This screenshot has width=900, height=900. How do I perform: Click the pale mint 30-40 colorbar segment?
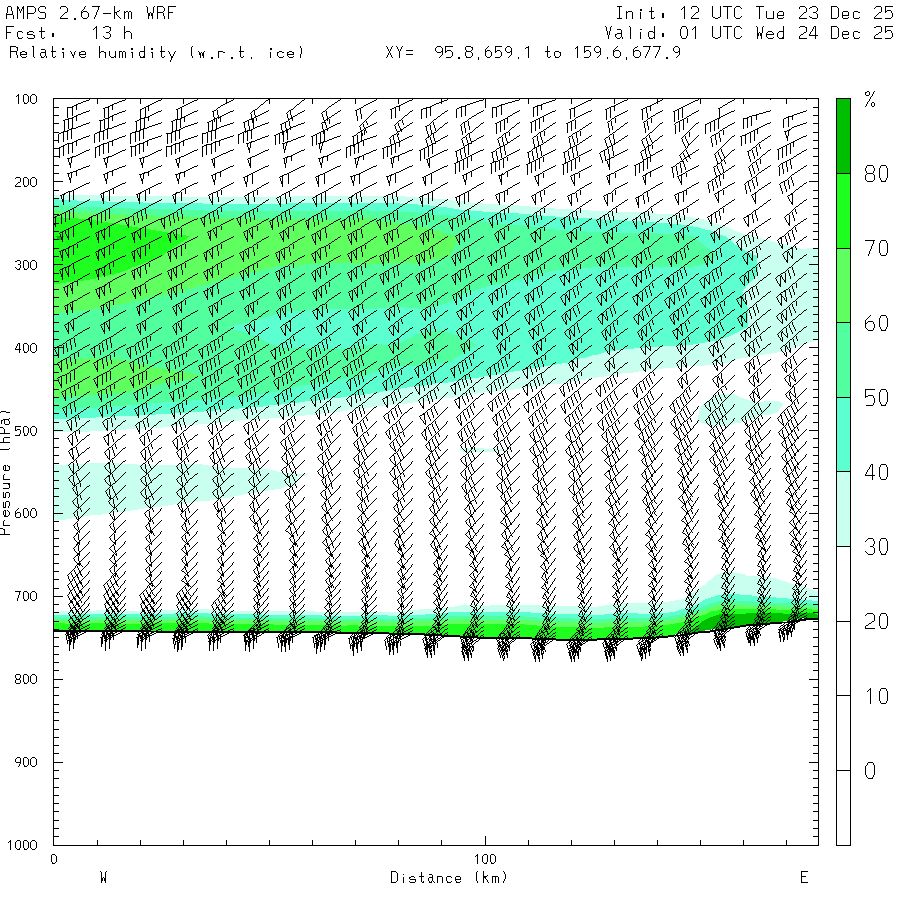click(843, 509)
